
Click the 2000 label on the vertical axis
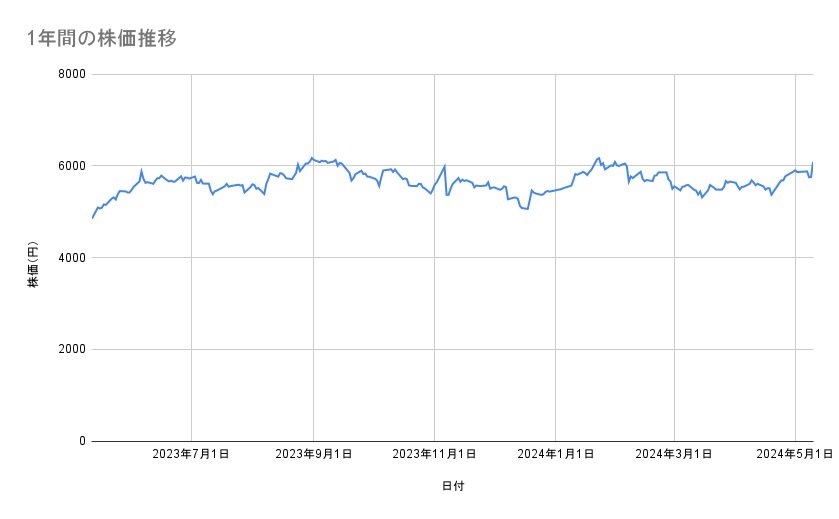pos(70,349)
